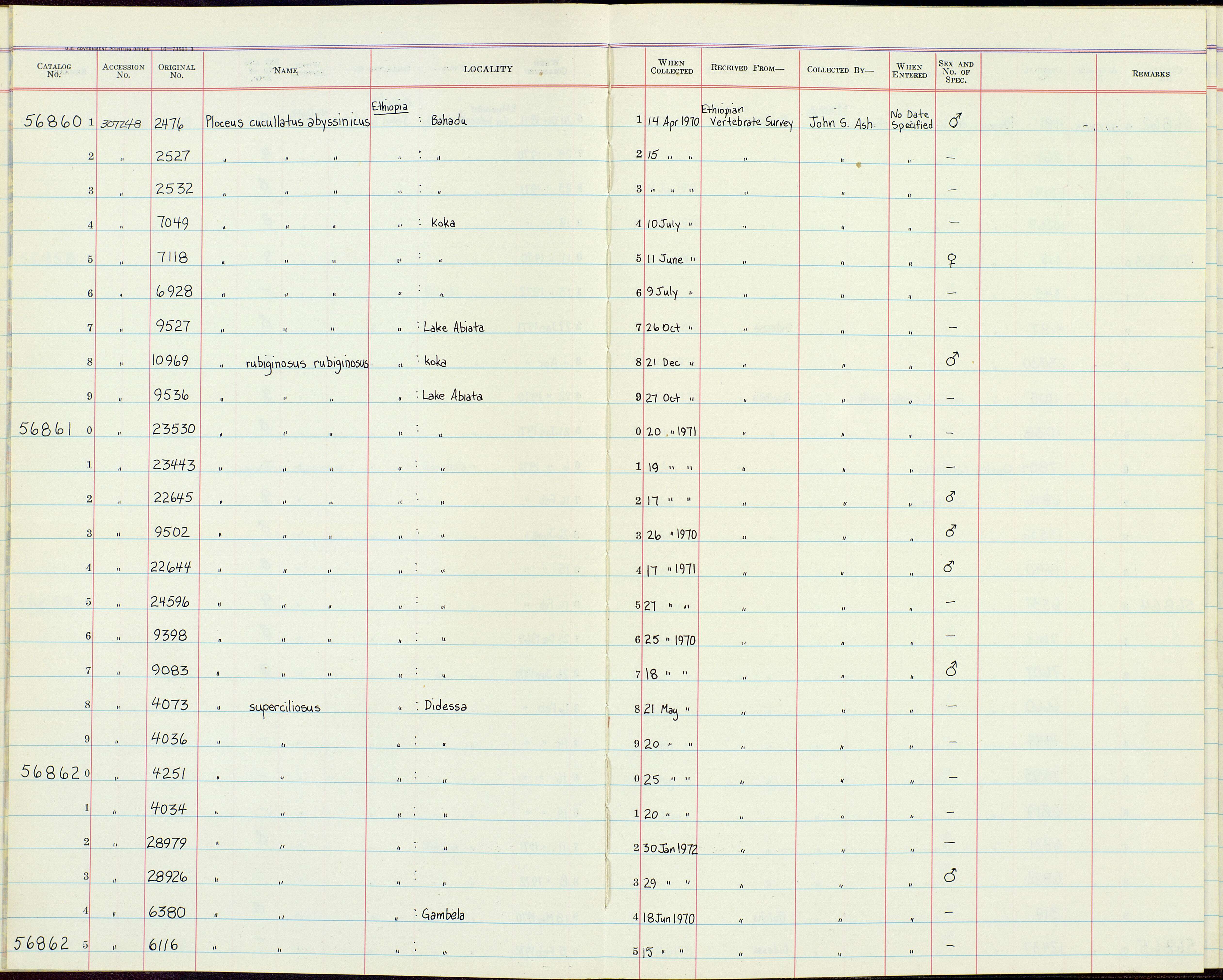Image resolution: width=1223 pixels, height=980 pixels.
Task: Select original number 6928
Action: coord(174,292)
